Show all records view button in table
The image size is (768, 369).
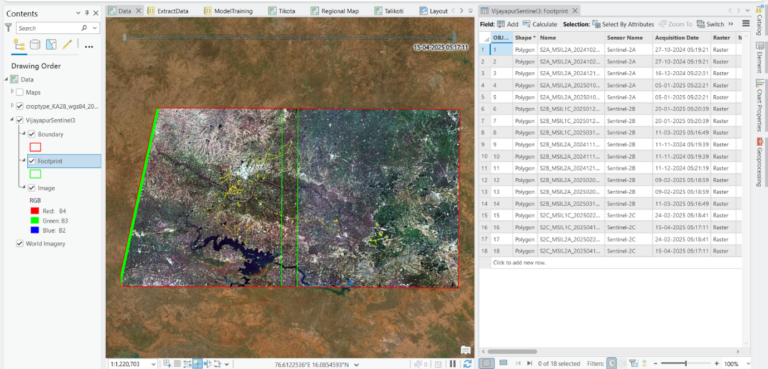click(x=485, y=364)
